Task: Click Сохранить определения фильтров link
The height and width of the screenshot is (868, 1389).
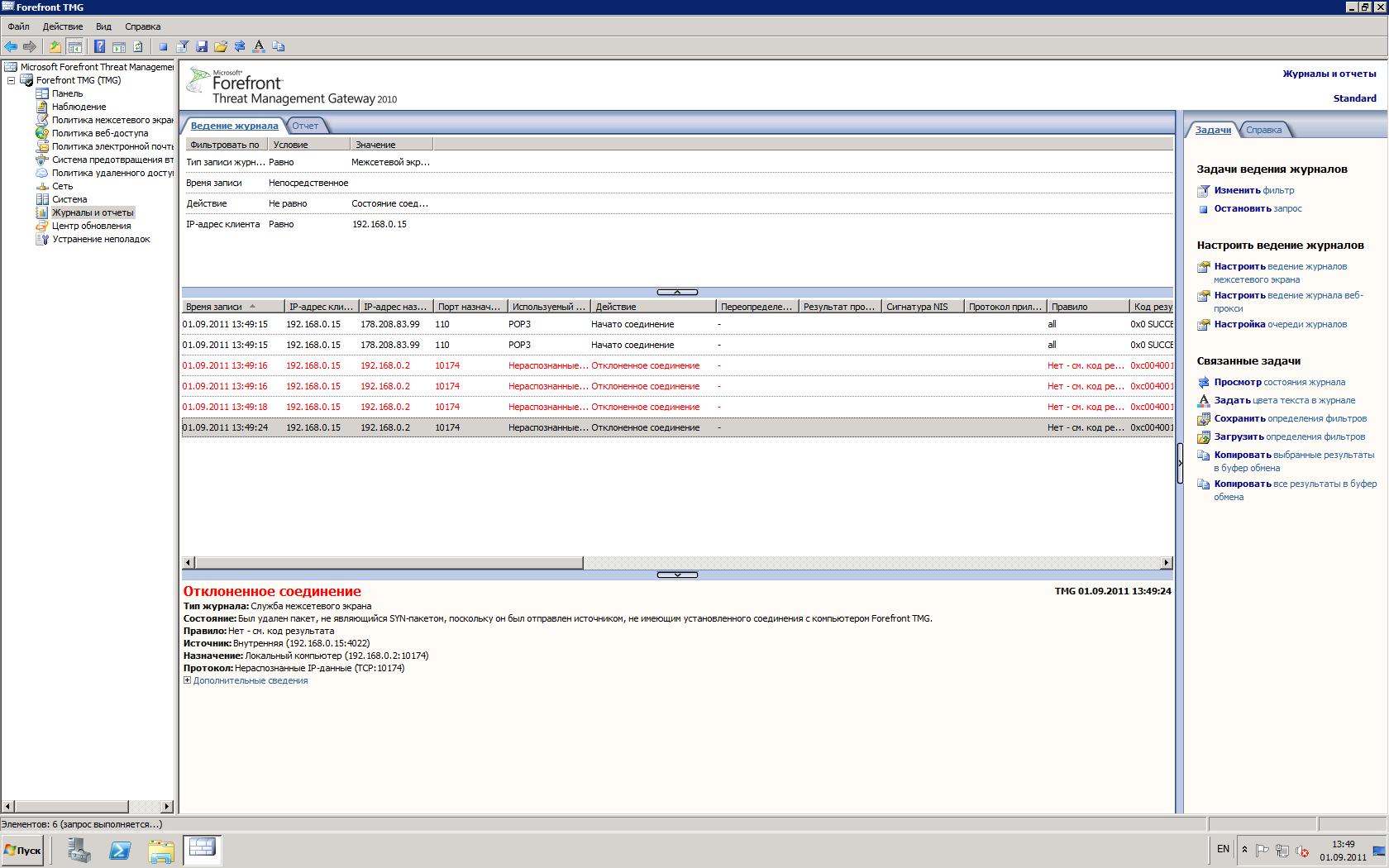Action: coord(1290,418)
